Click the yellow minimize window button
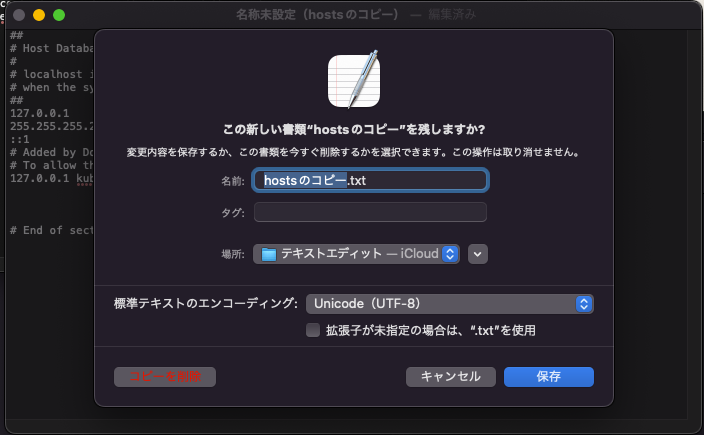 (39, 15)
